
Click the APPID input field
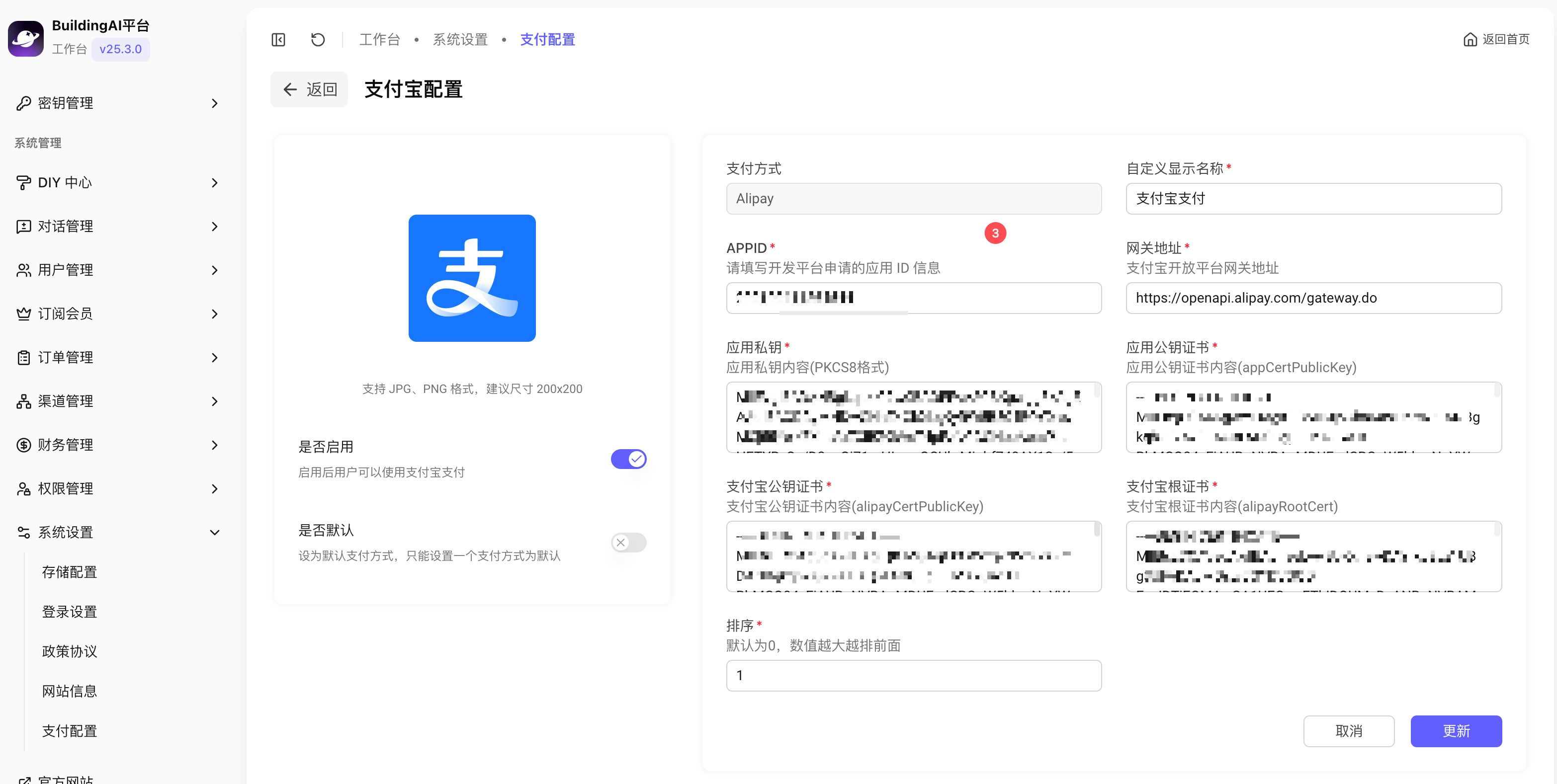[x=914, y=298]
